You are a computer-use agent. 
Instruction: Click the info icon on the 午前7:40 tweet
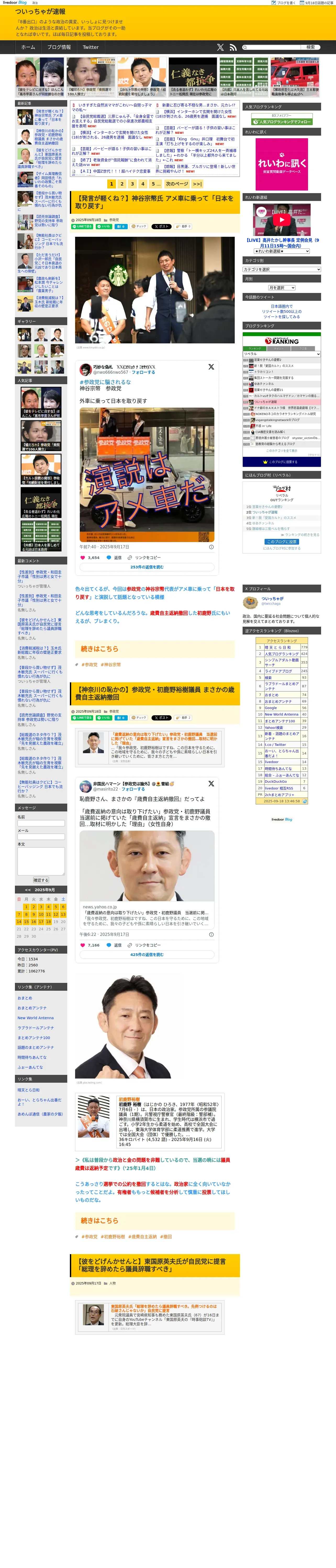click(212, 547)
